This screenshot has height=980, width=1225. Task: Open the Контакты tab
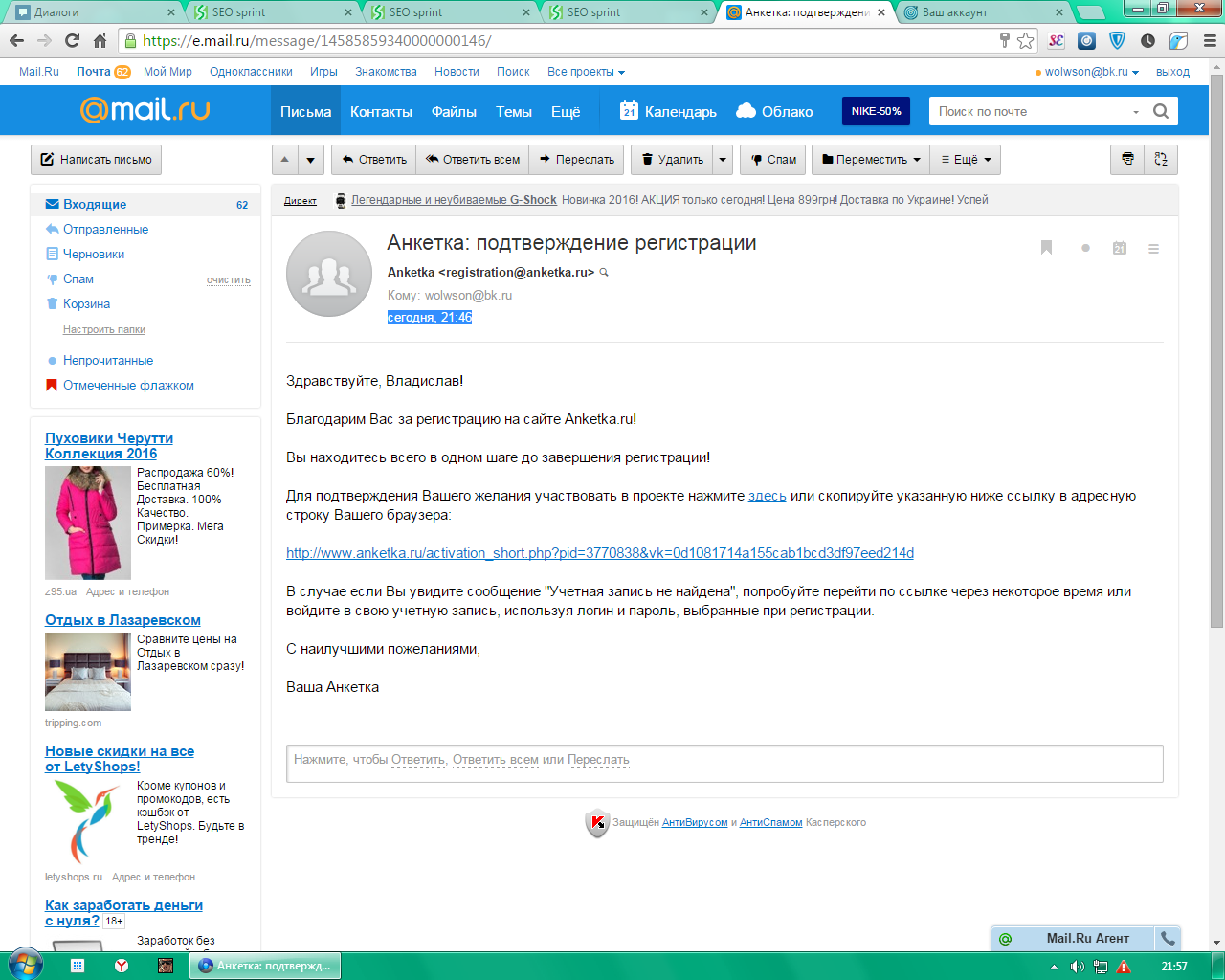(381, 111)
